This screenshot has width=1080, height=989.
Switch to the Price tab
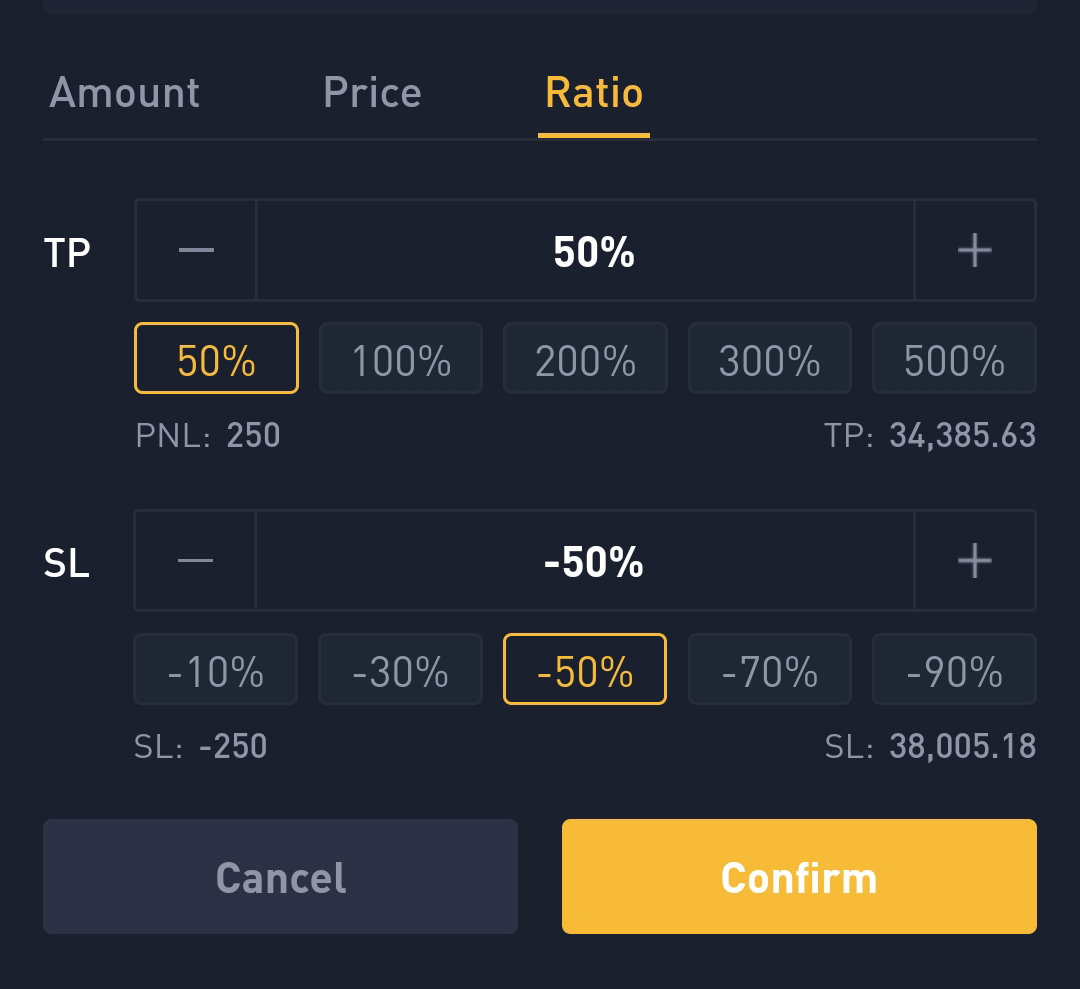[x=372, y=93]
